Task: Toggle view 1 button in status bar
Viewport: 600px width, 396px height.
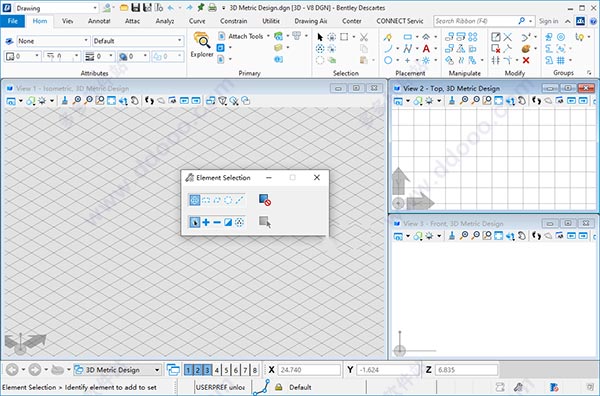Action: [x=188, y=370]
